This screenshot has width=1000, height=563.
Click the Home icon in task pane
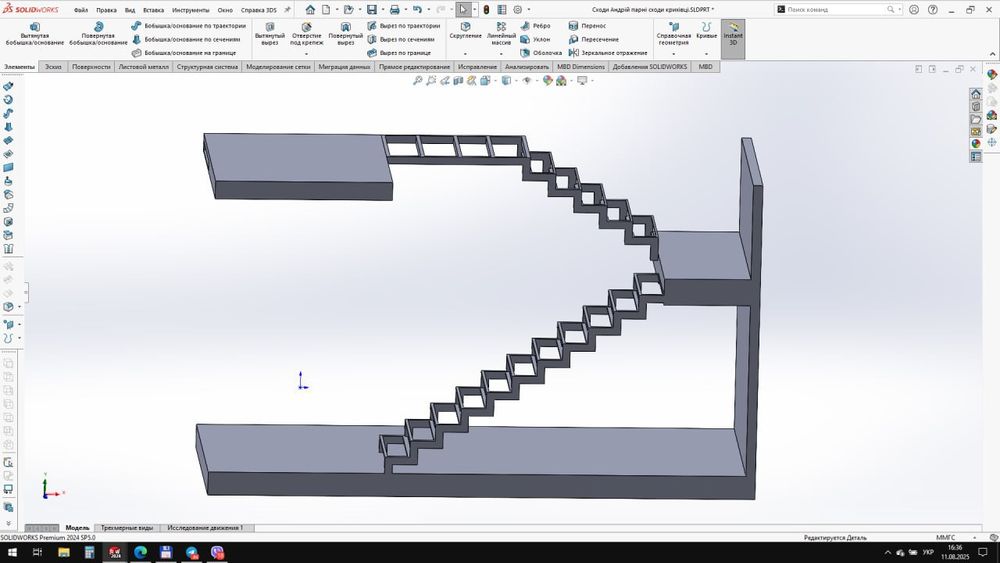coord(976,94)
